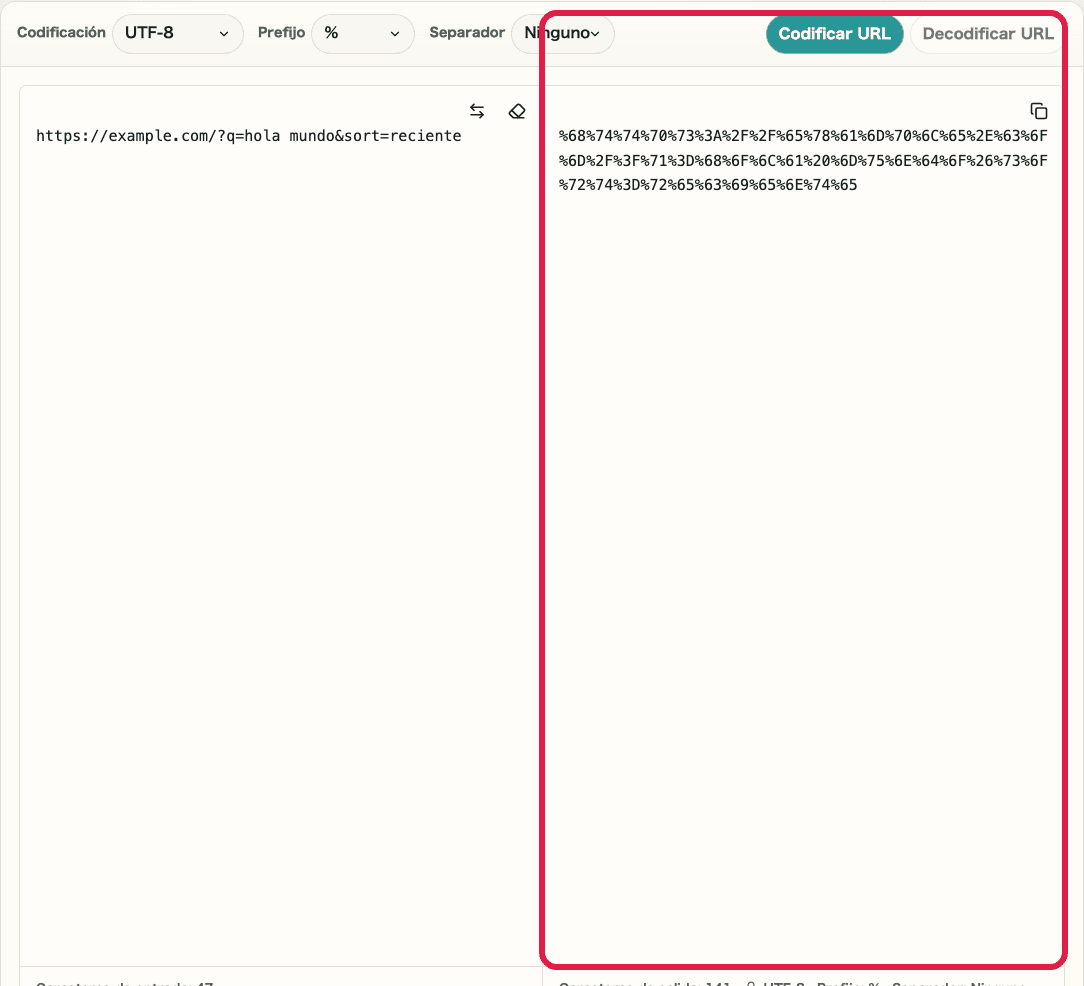Click the Prefijo label
Image resolution: width=1084 pixels, height=986 pixels.
click(281, 32)
